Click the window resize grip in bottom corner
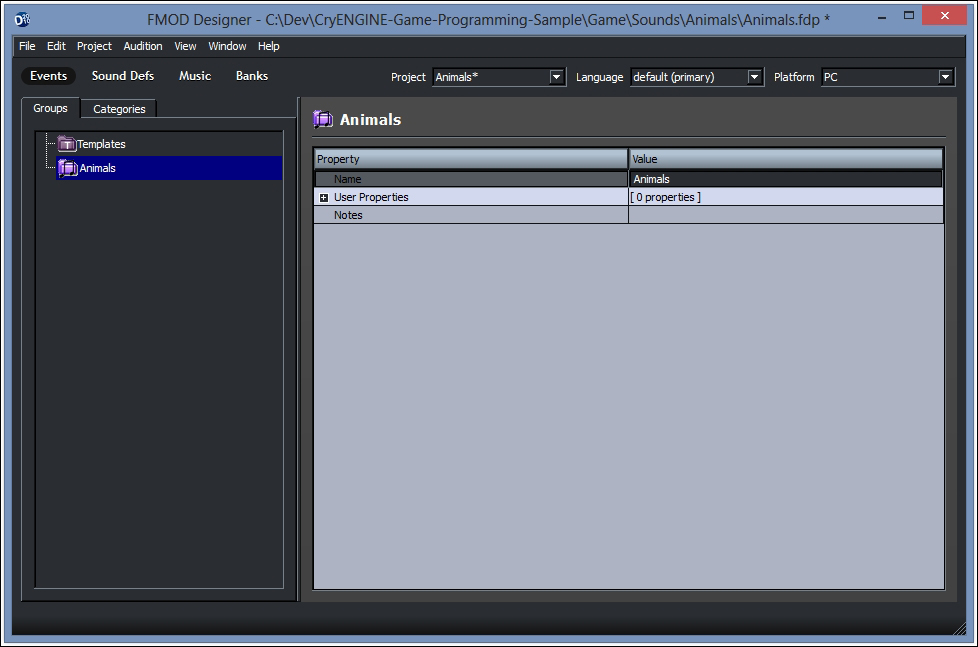 coord(959,628)
